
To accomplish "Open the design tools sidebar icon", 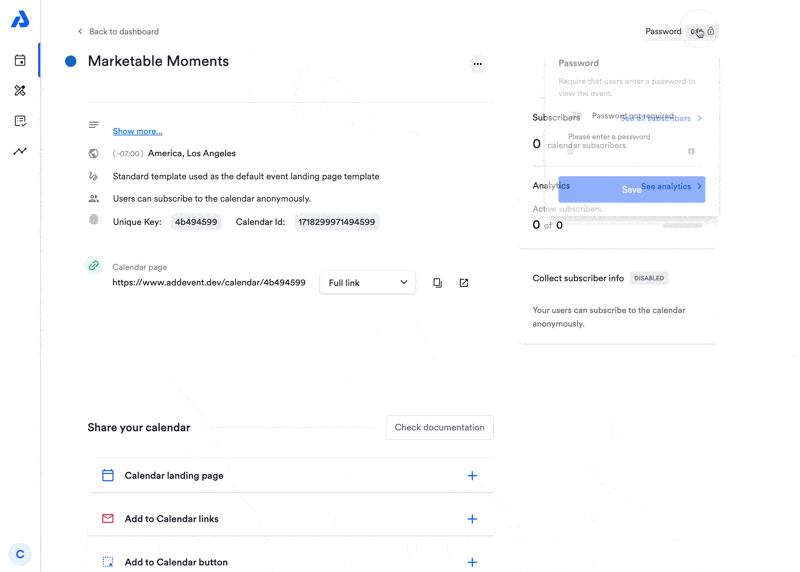I will point(20,90).
